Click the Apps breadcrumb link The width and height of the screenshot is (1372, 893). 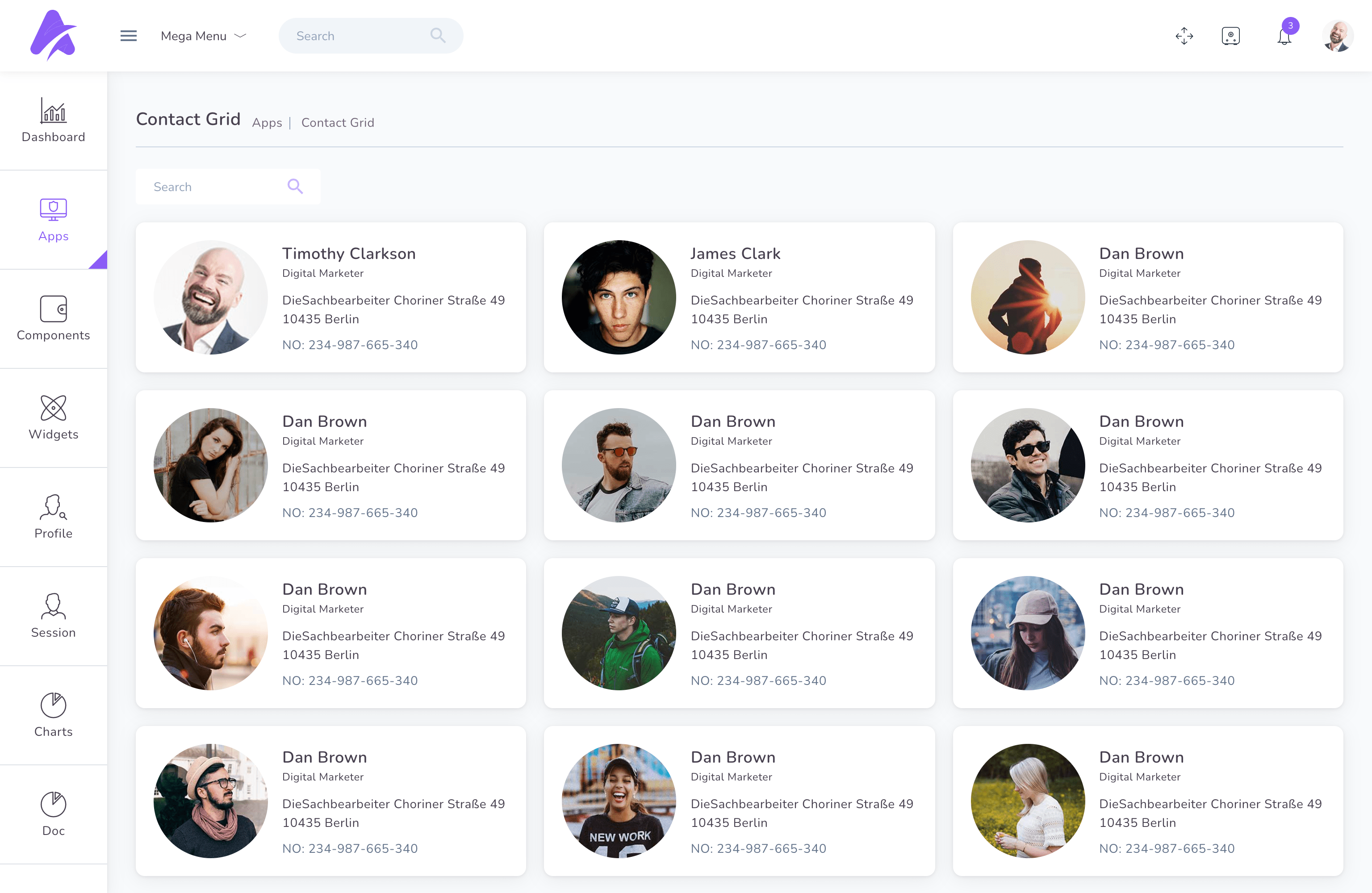pos(267,123)
